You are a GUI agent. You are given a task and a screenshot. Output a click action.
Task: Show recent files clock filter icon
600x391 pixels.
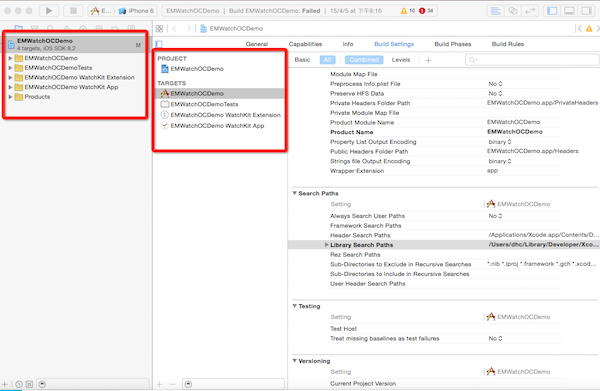(19, 384)
